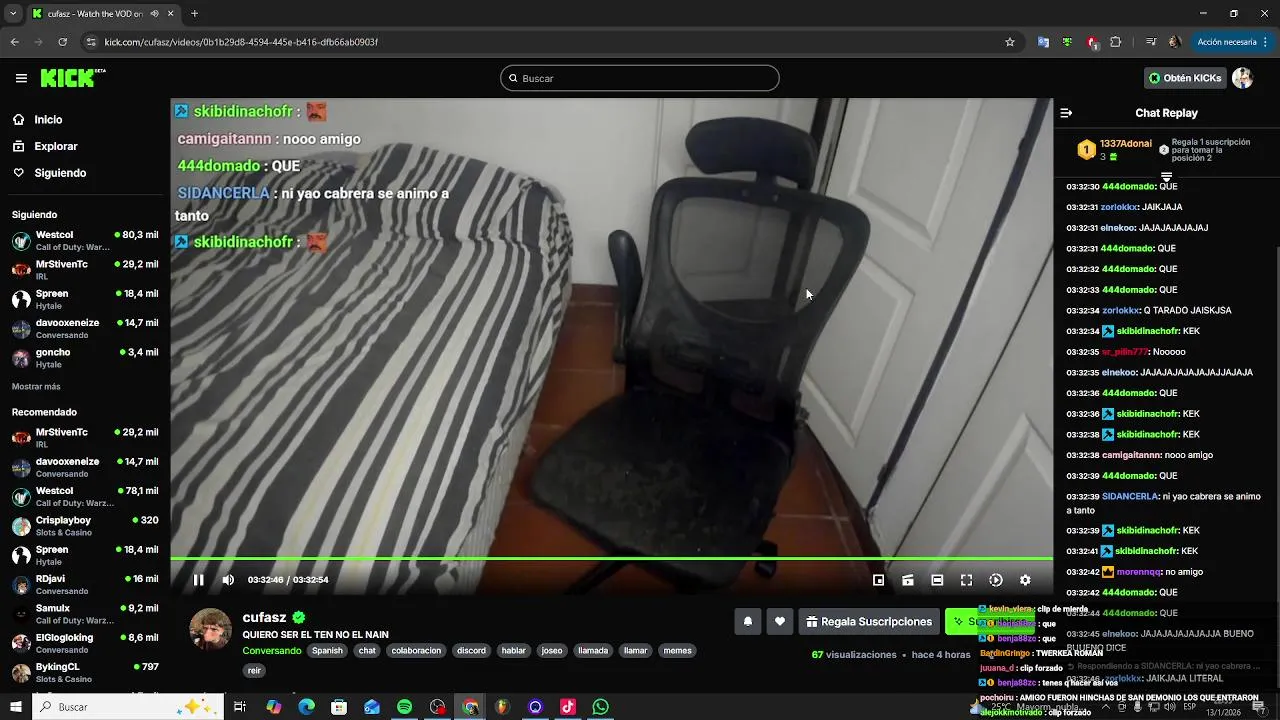1280x720 pixels.
Task: Open BykingCL recommended channel
Action: [x=85, y=672]
